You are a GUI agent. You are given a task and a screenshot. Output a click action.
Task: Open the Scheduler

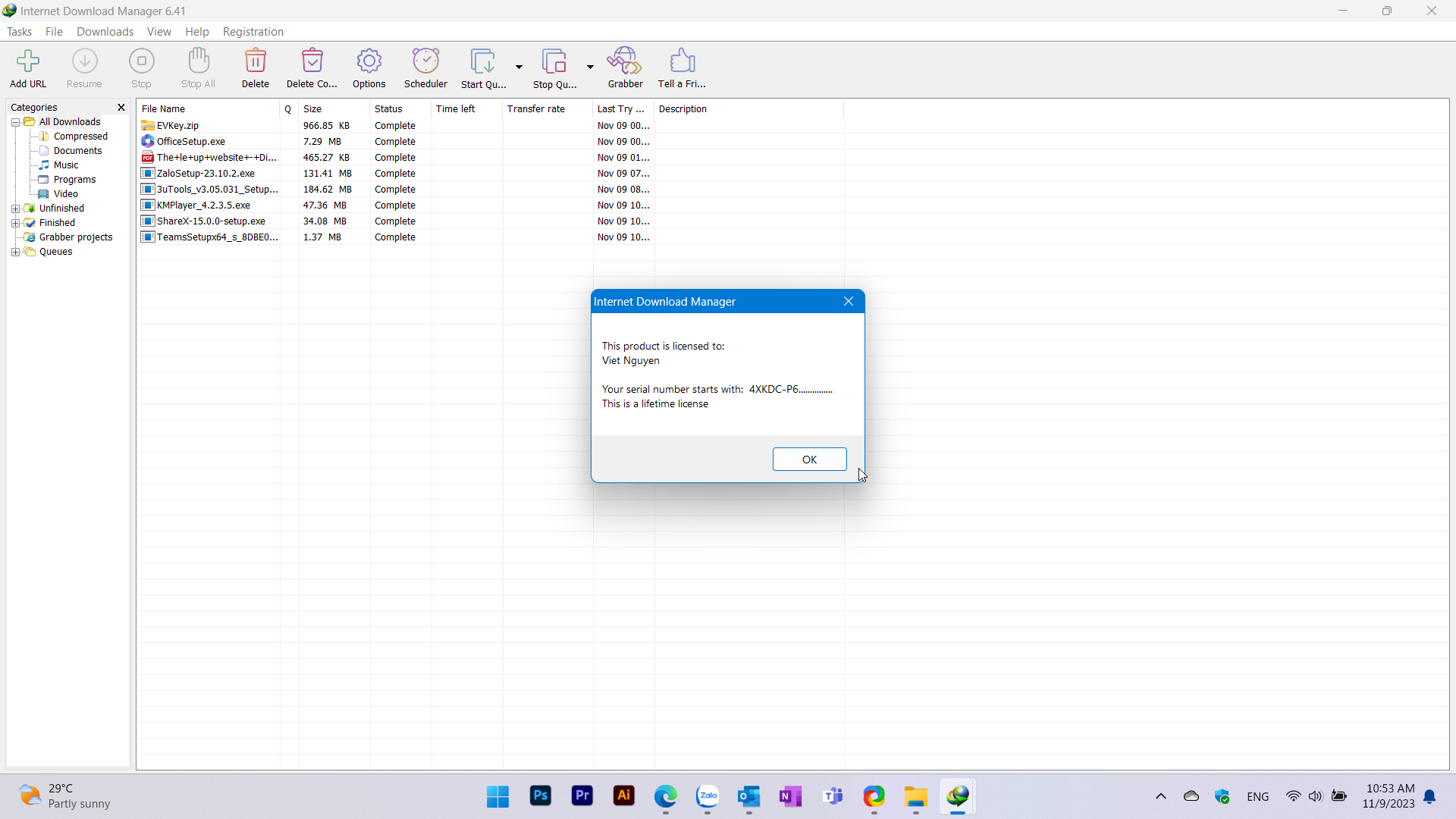pos(425,68)
